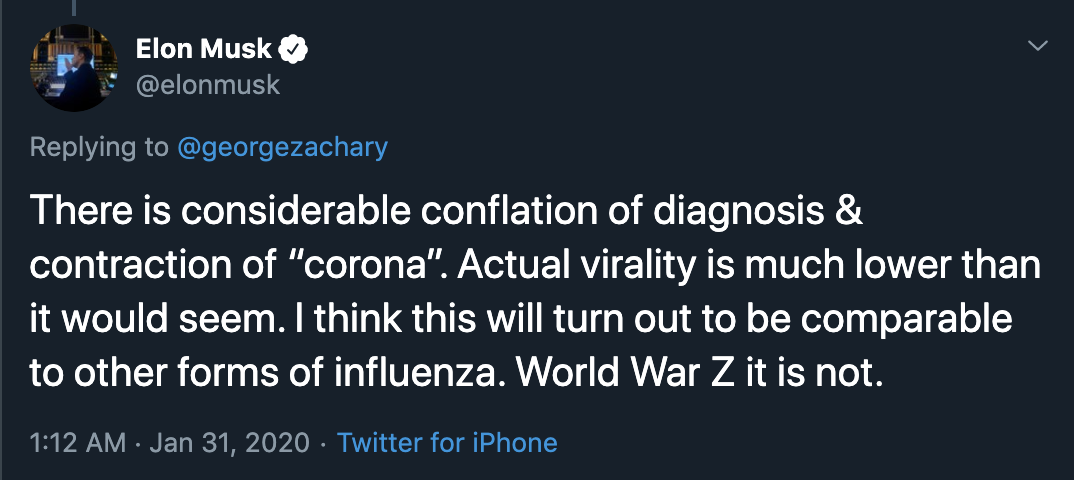Screen dimensions: 1074x480
Task: Click the blue verified badge icon
Action: click(x=294, y=47)
